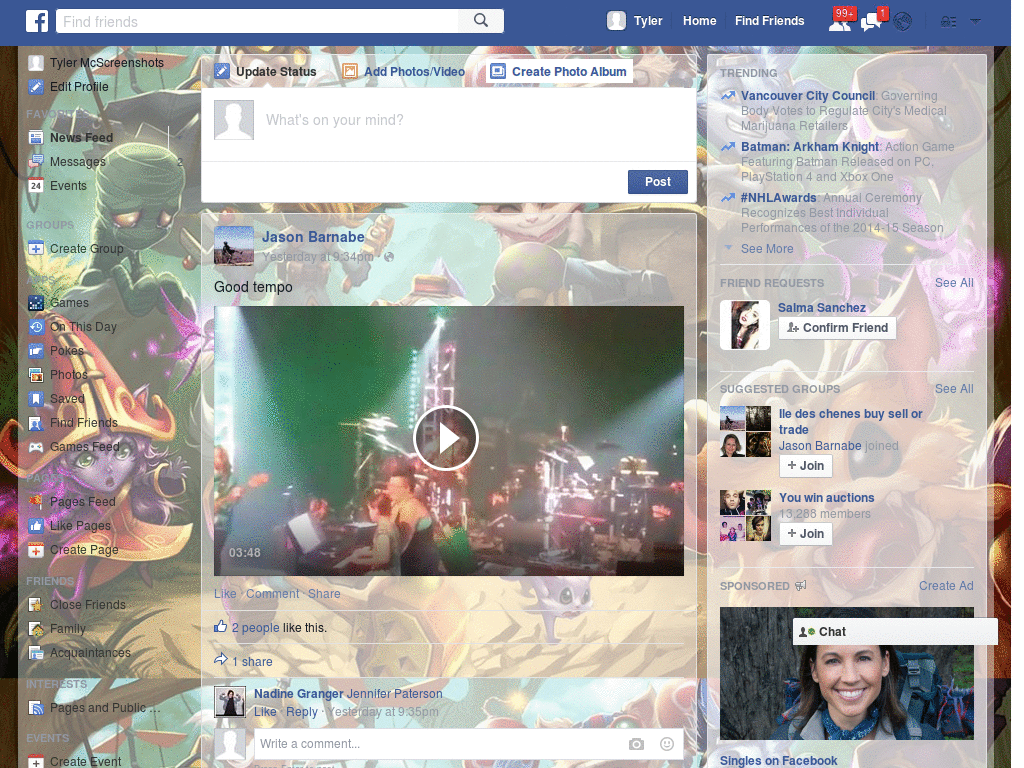Open the messages notification icon
The width and height of the screenshot is (1024, 768).
(871, 22)
